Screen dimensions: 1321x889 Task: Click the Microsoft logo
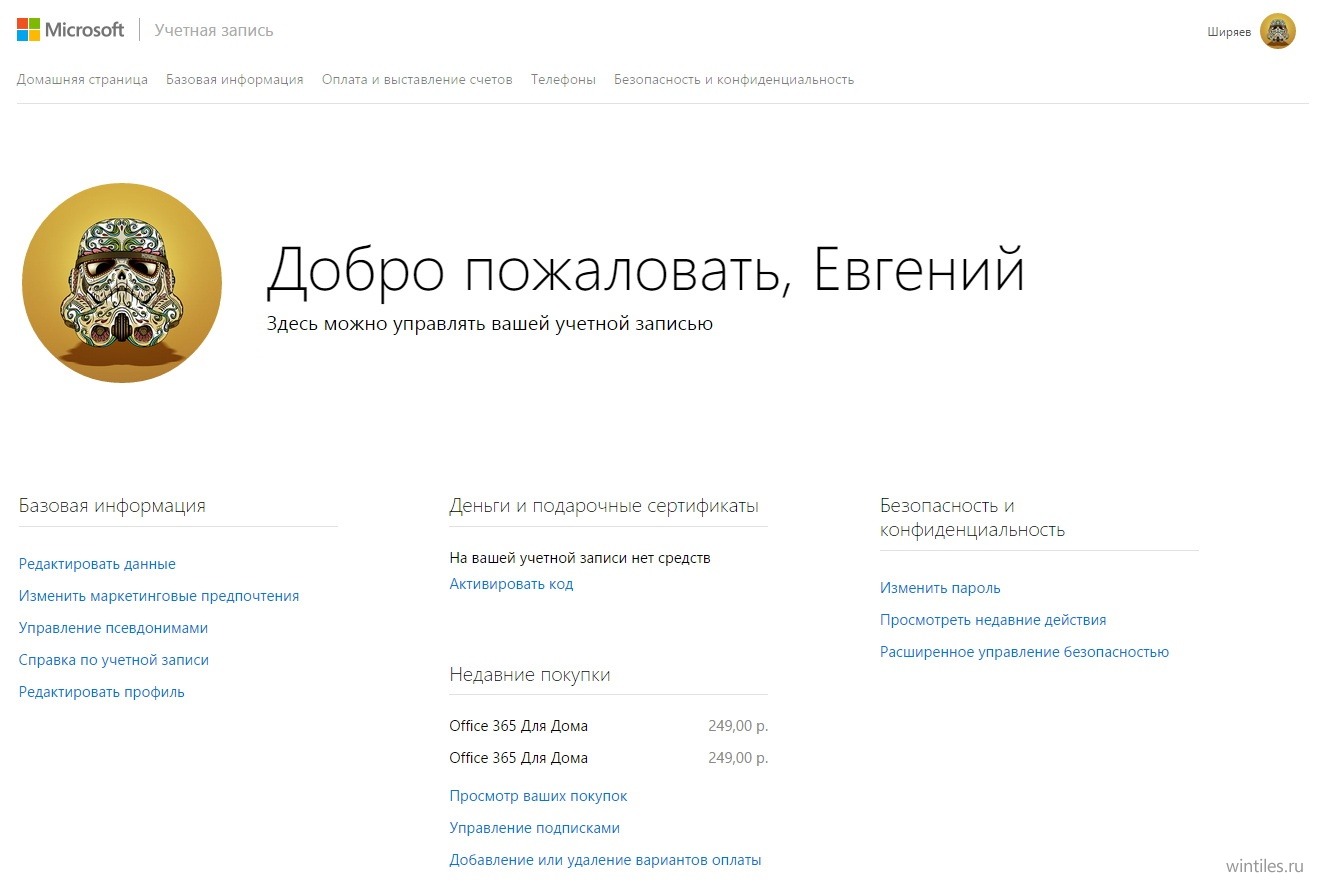(x=70, y=30)
